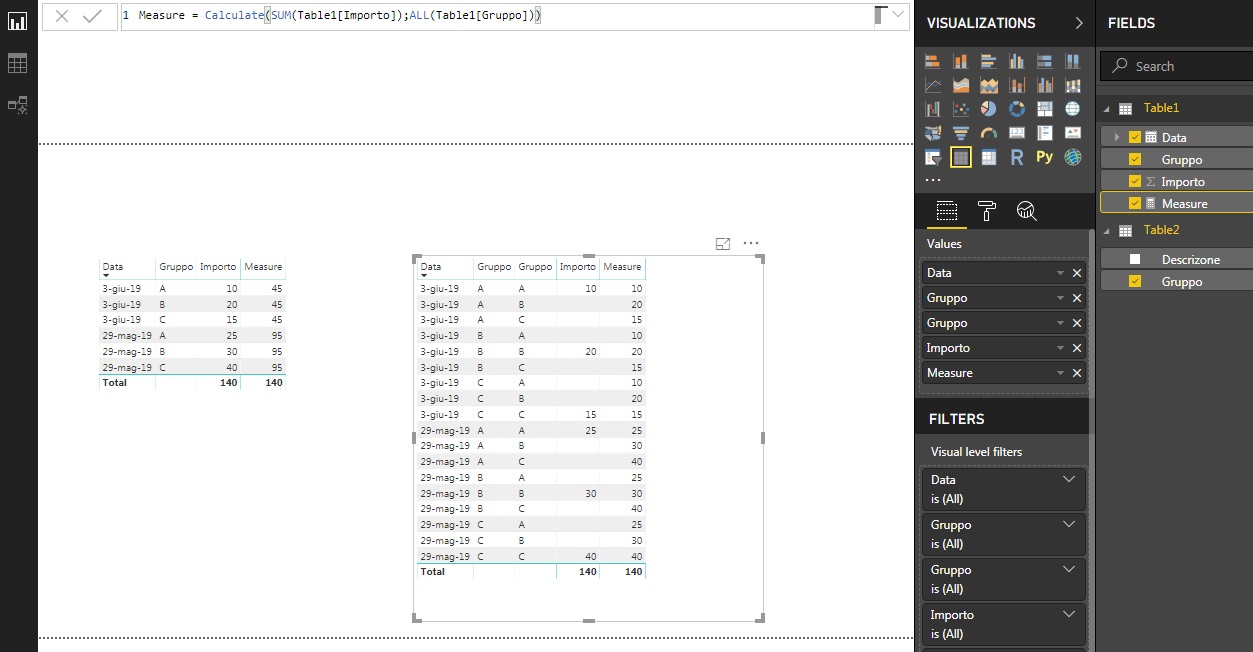
Task: Open dropdown for Importo in Values
Action: coord(1060,348)
